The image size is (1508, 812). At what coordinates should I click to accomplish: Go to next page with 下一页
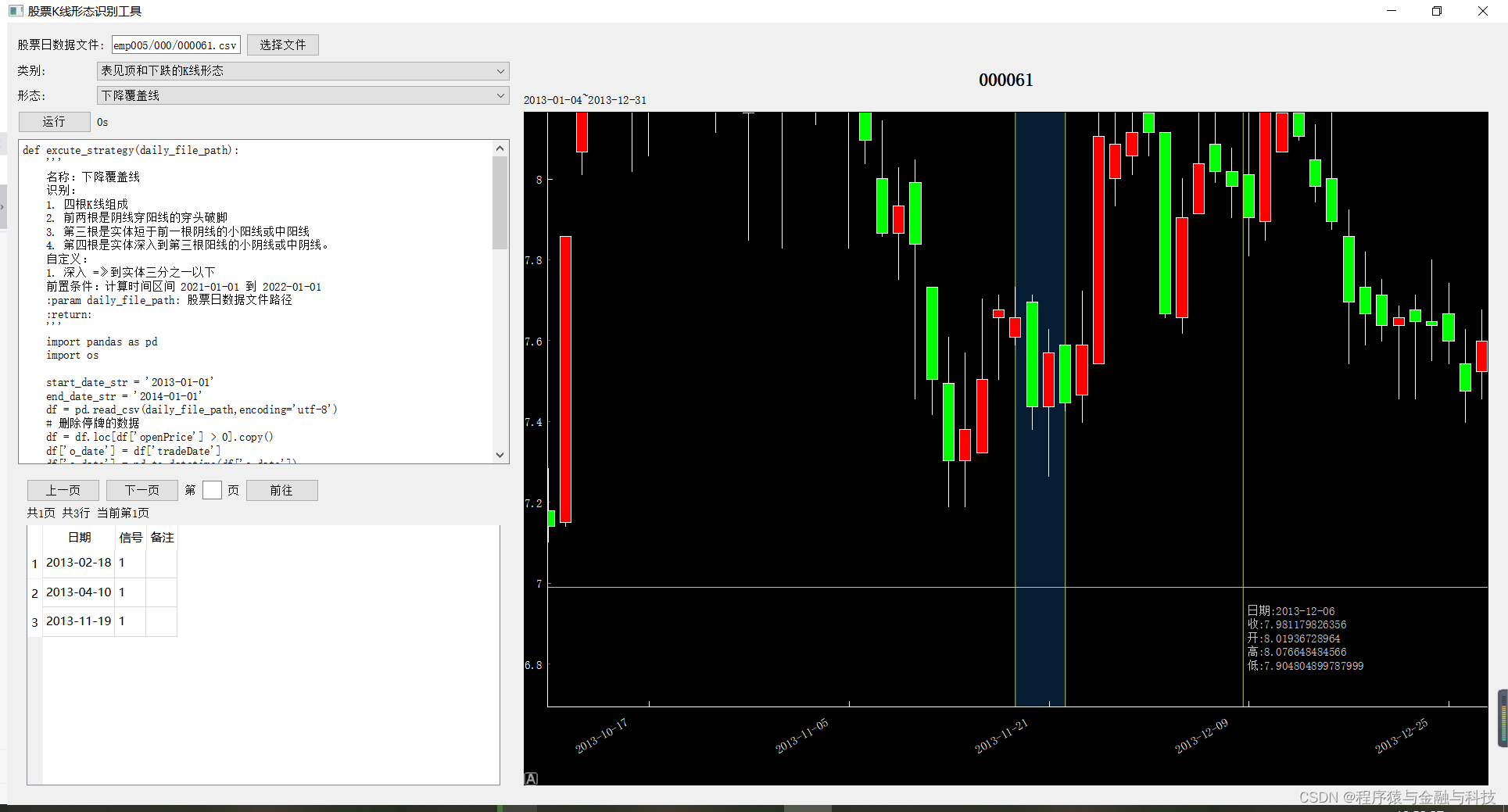[142, 490]
